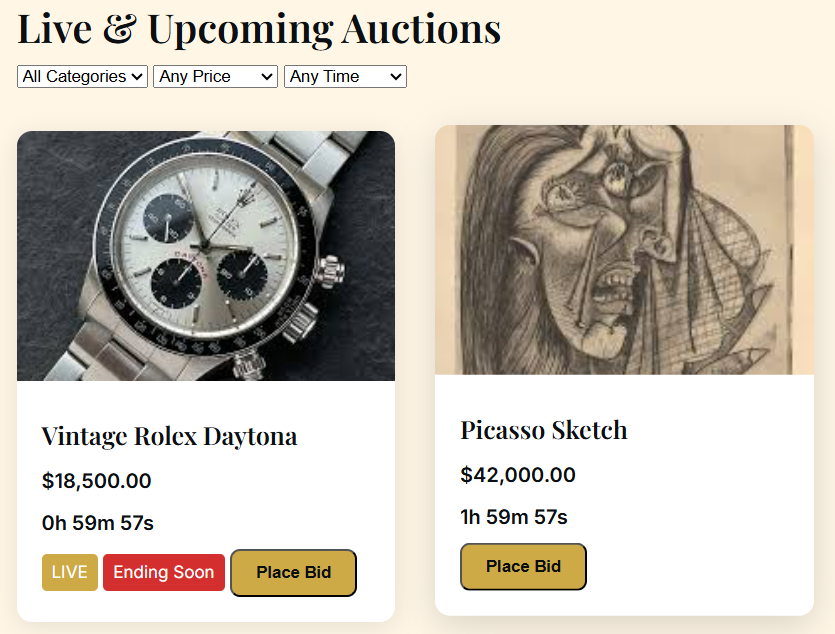Open the Picasso Sketch listing title

[x=543, y=430]
